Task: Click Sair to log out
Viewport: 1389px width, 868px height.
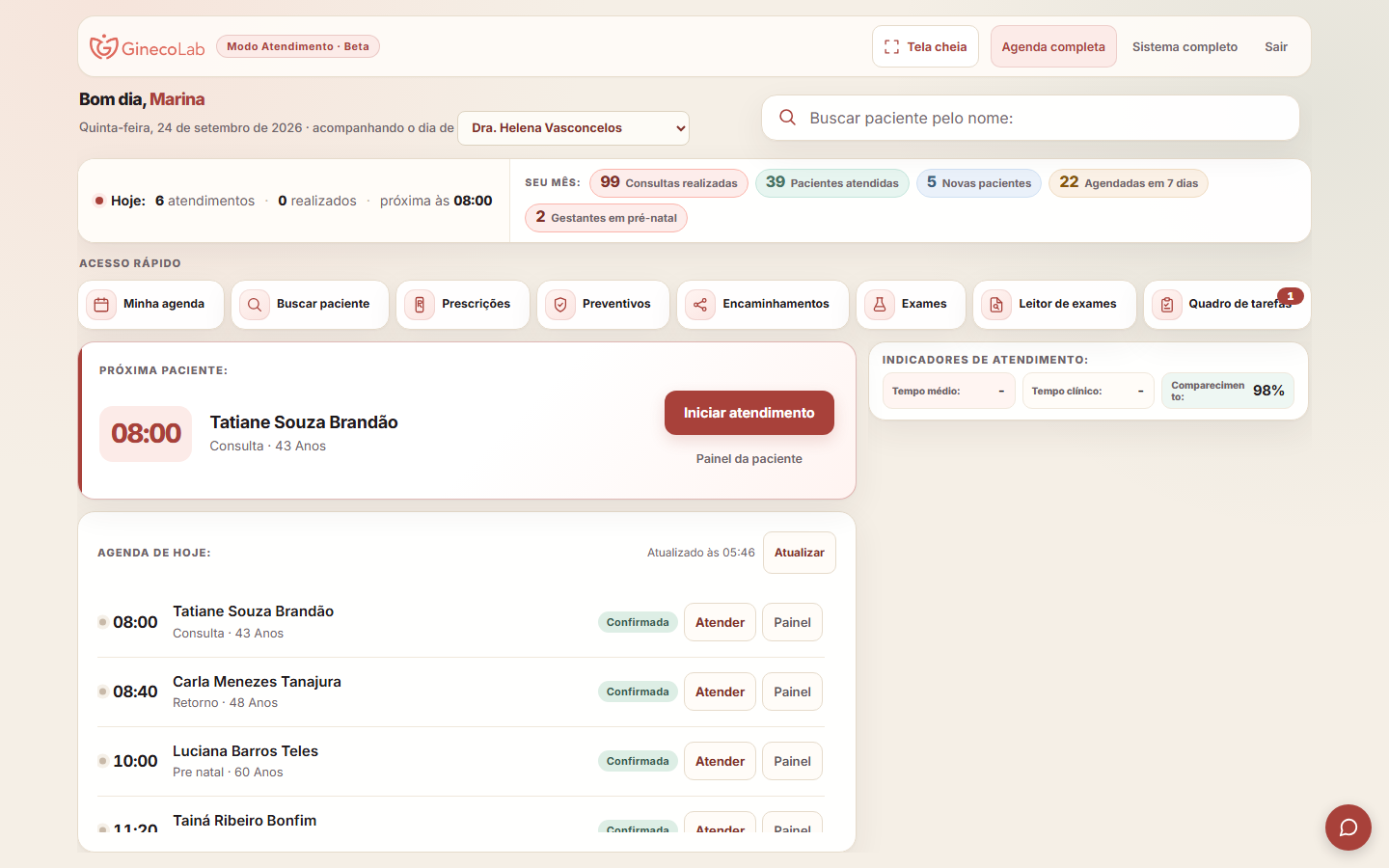Action: [1276, 46]
